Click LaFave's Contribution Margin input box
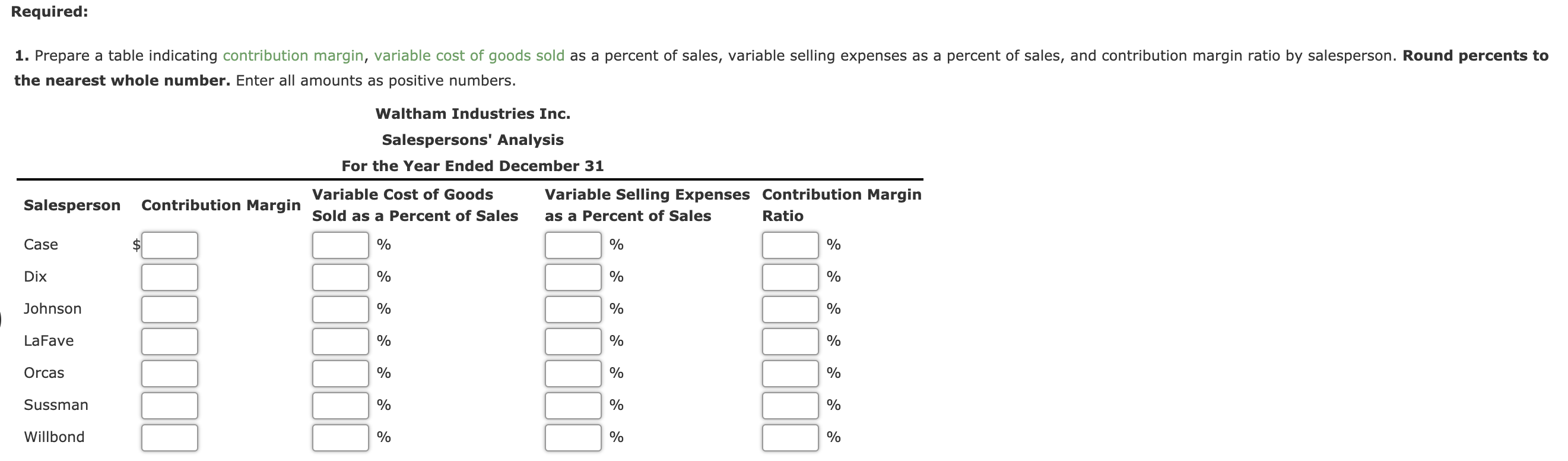 tap(170, 342)
